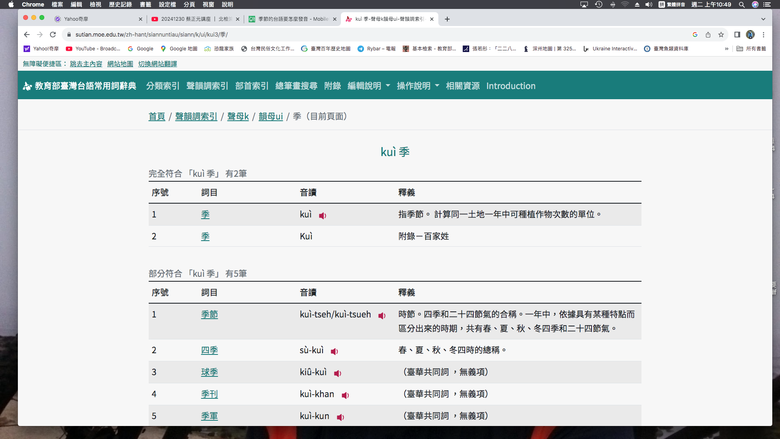Open the Siri icon in menu bar
Screen dimensions: 780x439
click(755, 4)
